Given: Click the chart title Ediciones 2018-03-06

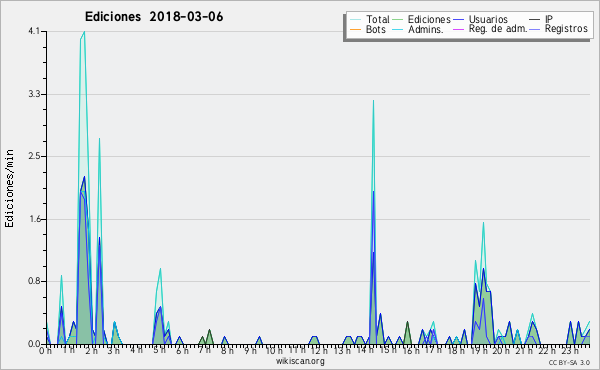Looking at the screenshot, I should coord(154,17).
